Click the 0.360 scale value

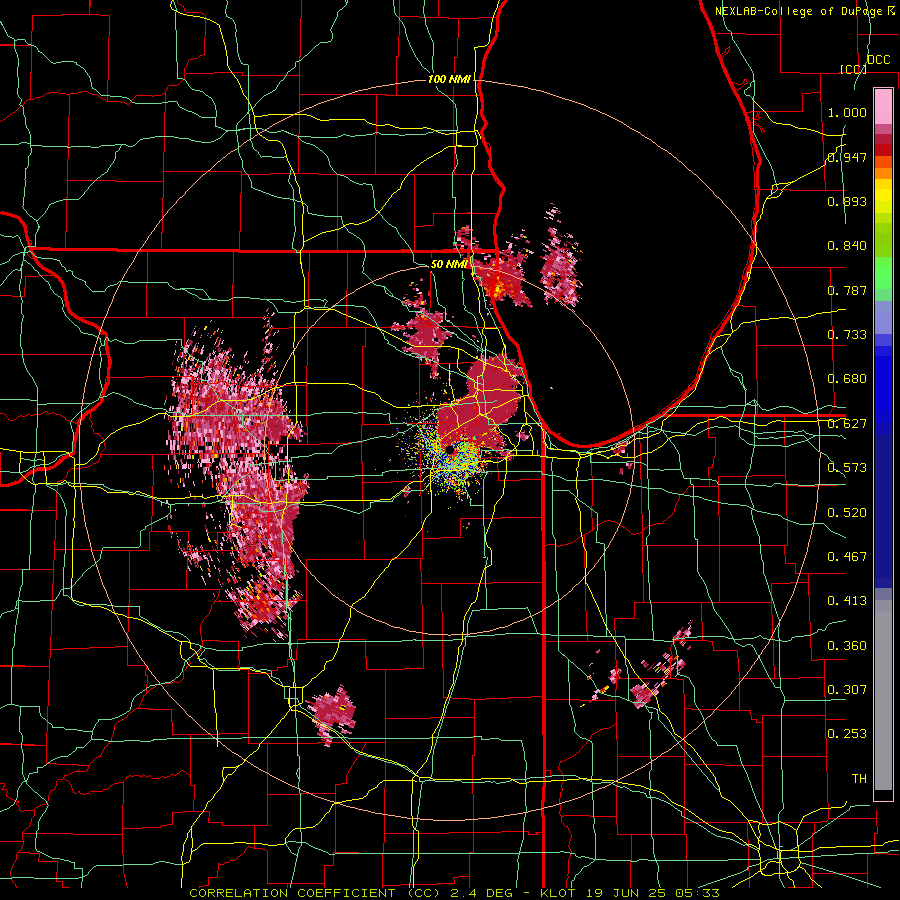click(x=847, y=646)
